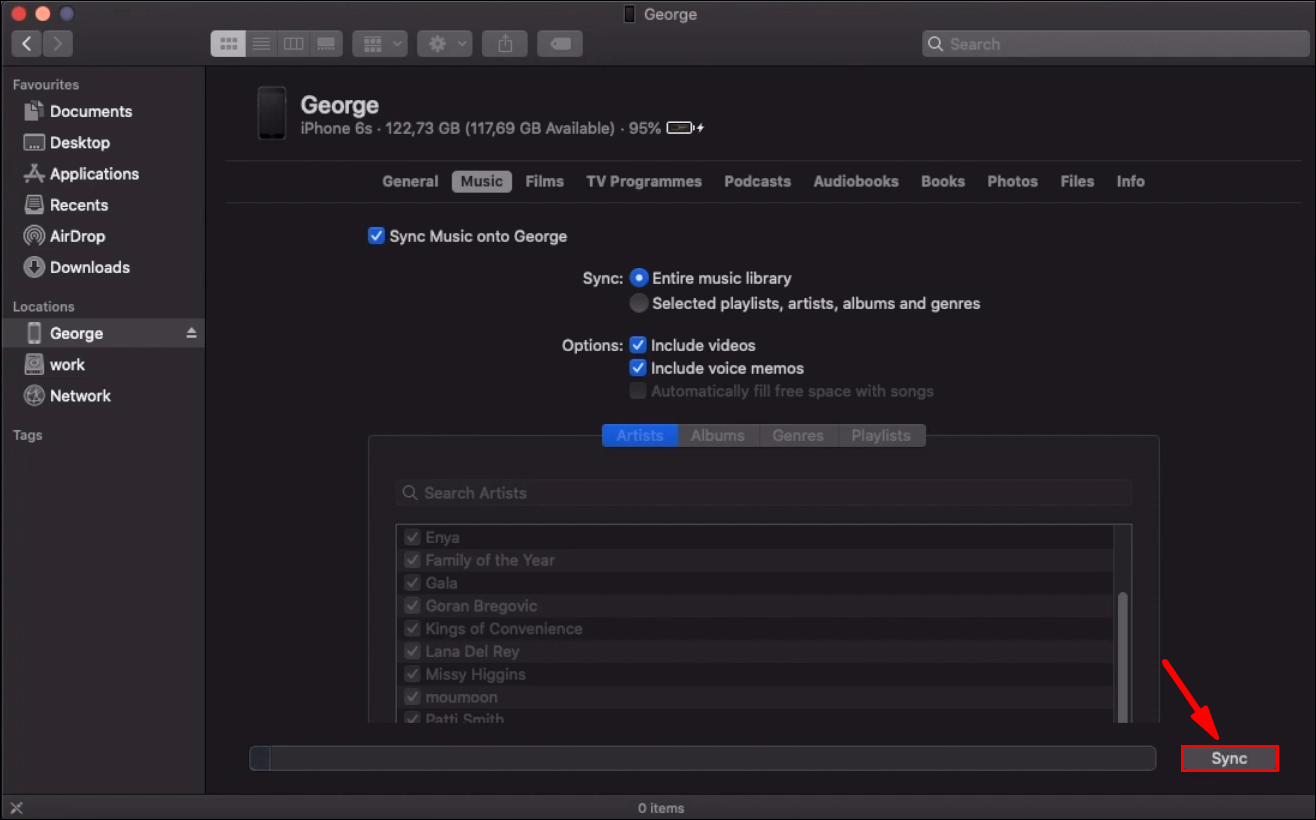Click the George device name heading
The width and height of the screenshot is (1316, 820).
coord(340,105)
